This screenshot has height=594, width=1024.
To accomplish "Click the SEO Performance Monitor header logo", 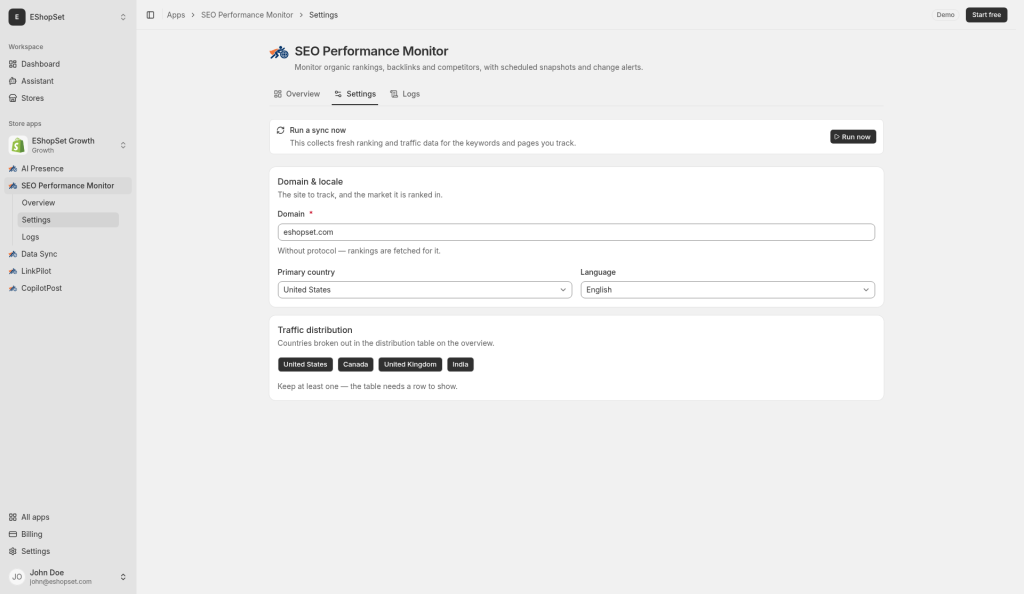I will click(x=279, y=52).
